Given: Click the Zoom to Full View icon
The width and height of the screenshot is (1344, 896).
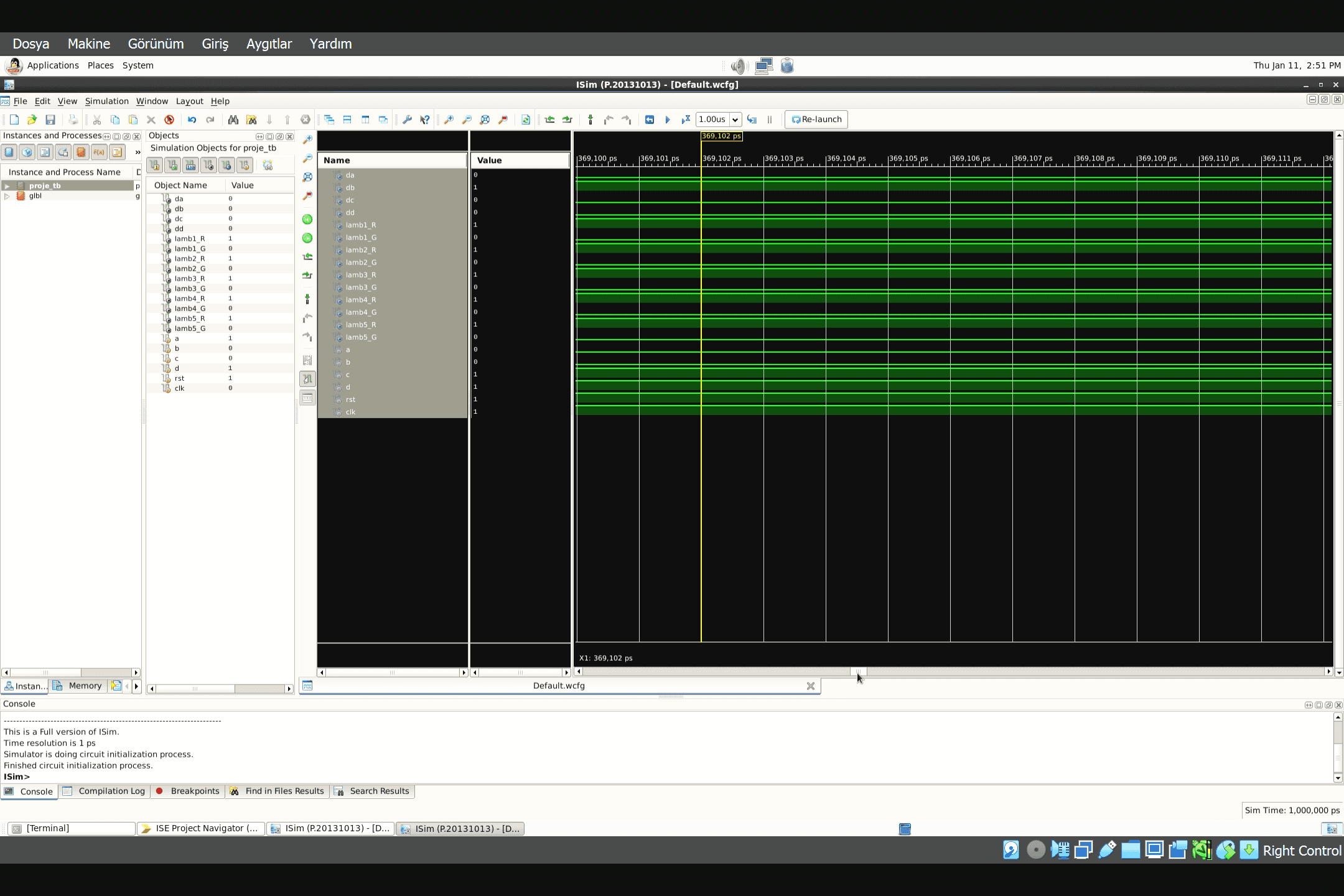Looking at the screenshot, I should point(485,119).
